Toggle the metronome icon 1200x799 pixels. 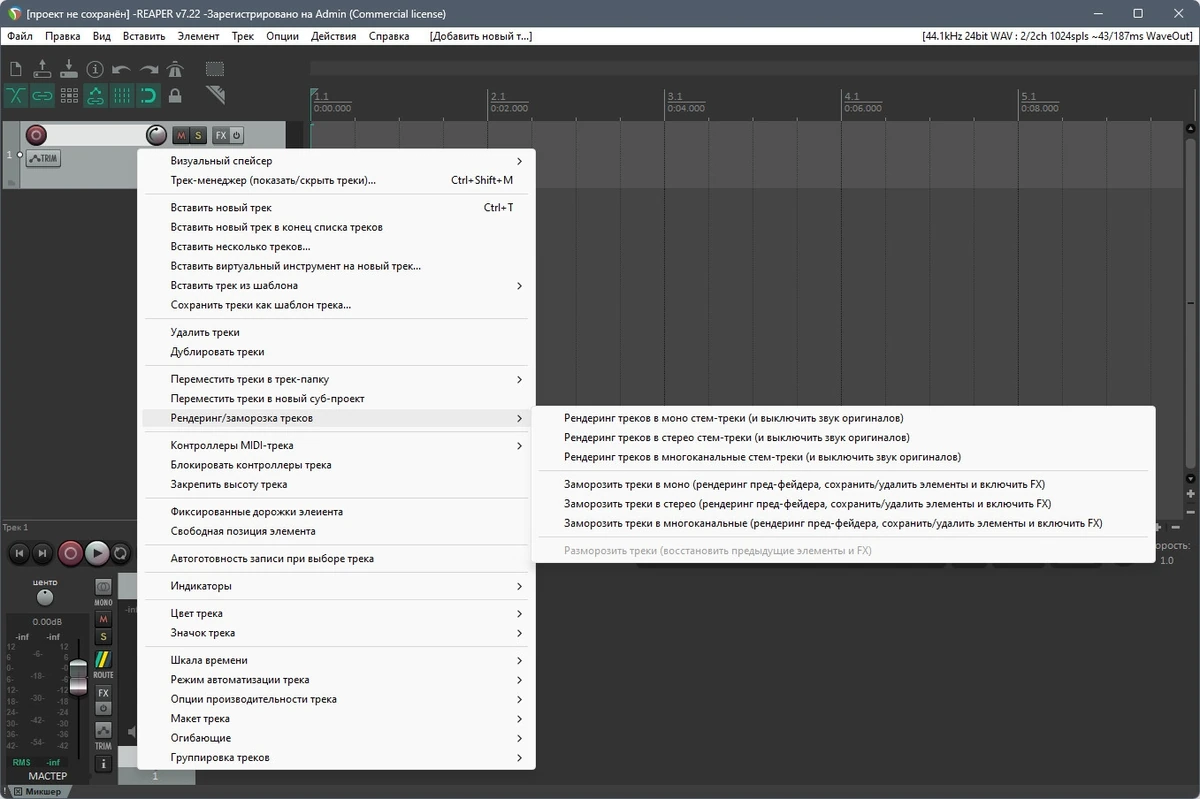175,69
